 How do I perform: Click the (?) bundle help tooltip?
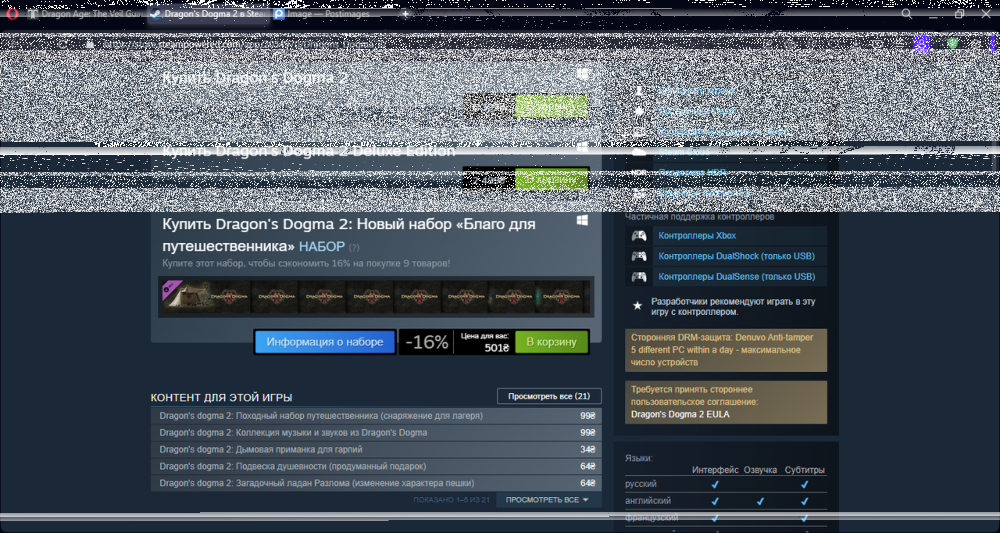point(354,247)
